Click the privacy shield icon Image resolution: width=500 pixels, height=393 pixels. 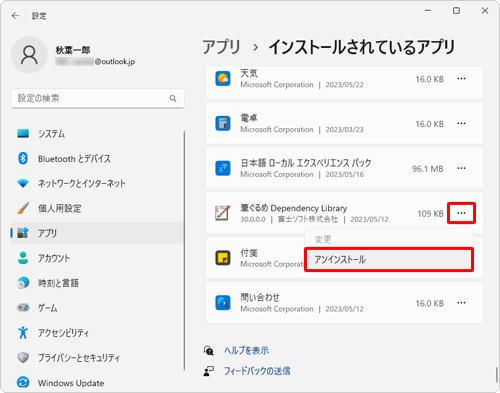23,357
